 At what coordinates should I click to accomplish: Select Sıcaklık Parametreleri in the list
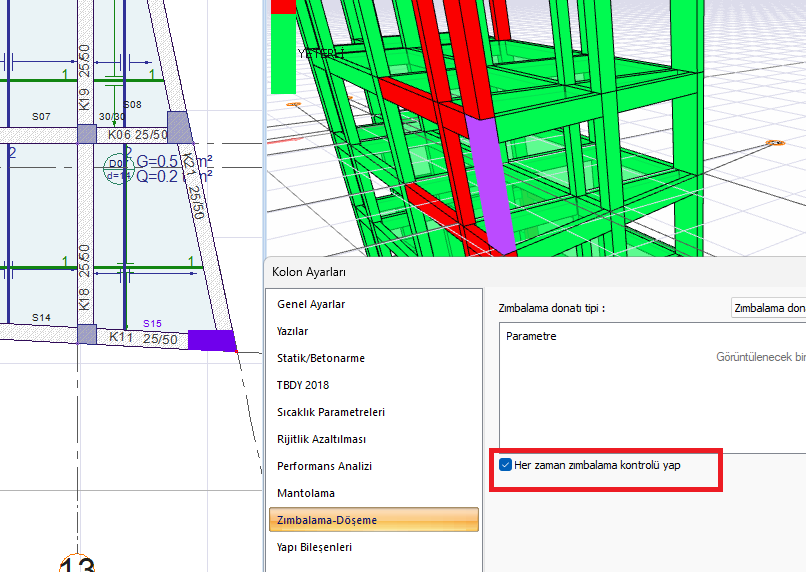(330, 412)
